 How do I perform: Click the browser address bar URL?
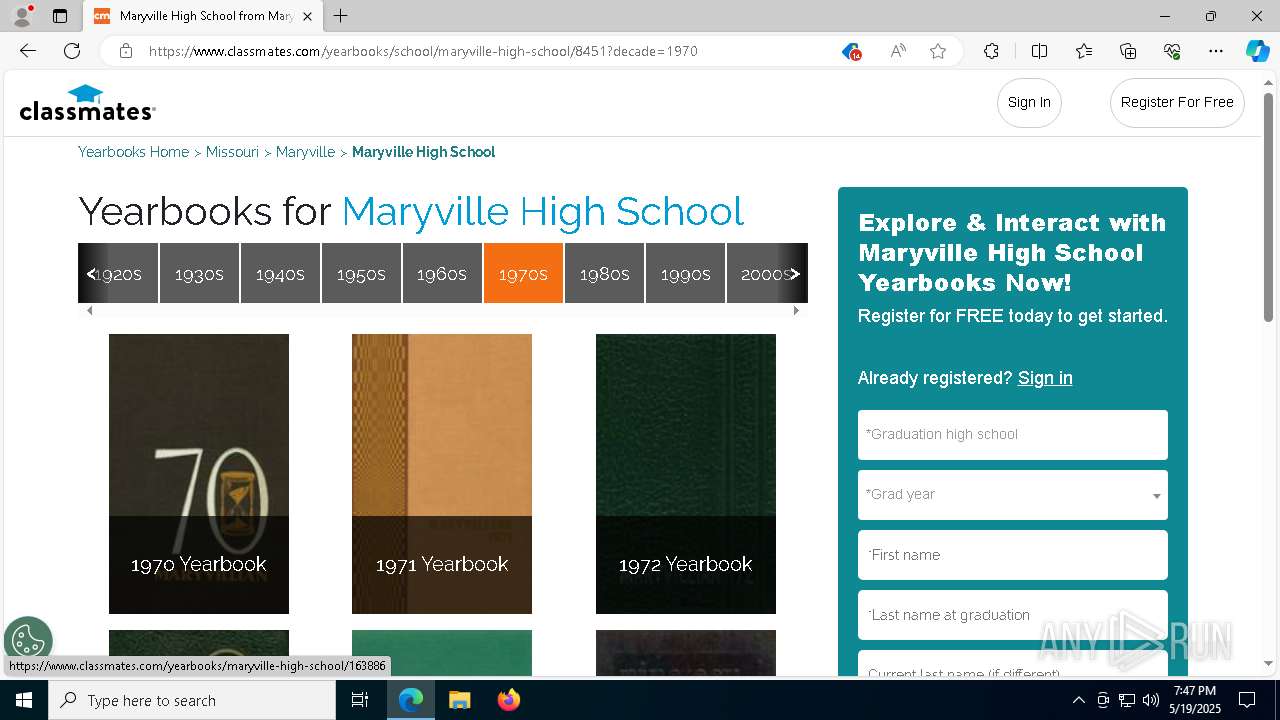(x=423, y=51)
